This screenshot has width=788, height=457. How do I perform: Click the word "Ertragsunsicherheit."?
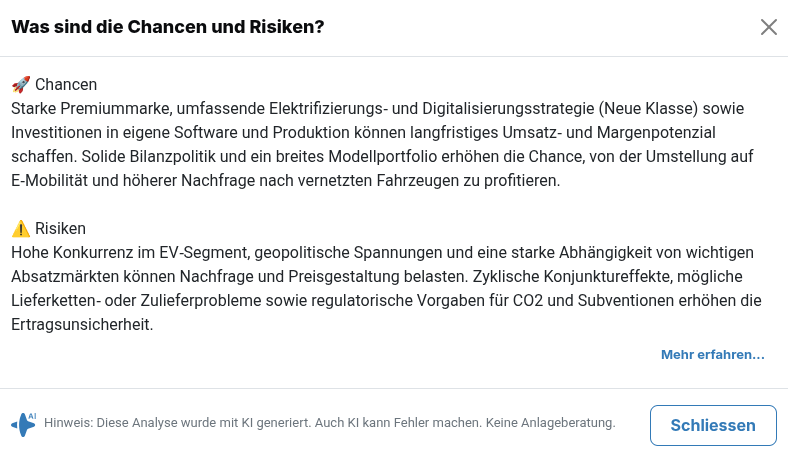[x=82, y=325]
